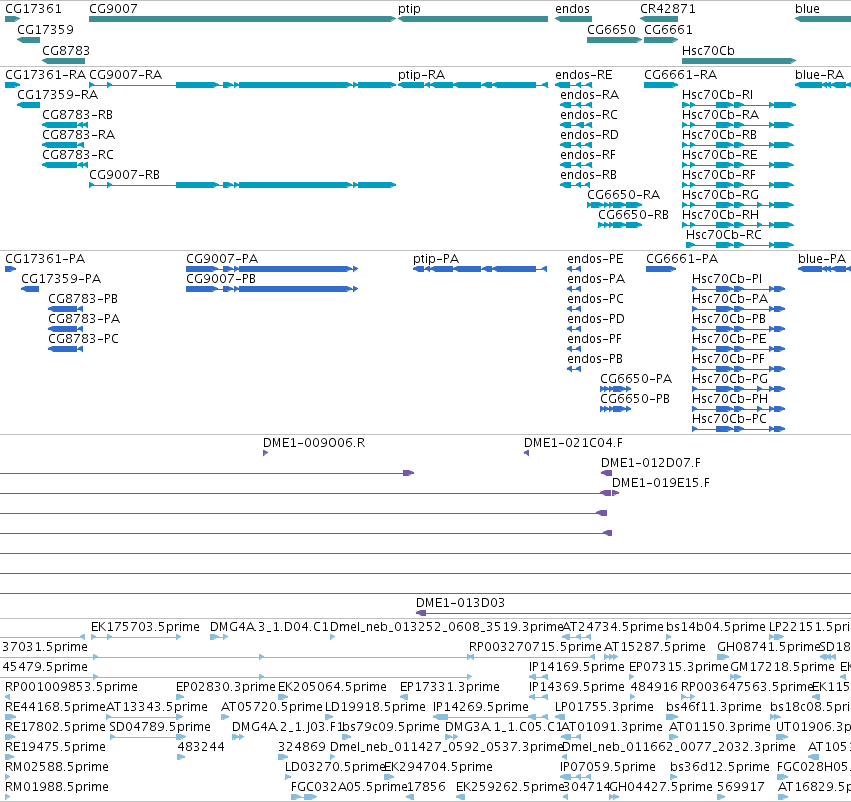
Task: Click the 'EK175703.5prime' EST label
Action: [x=145, y=627]
